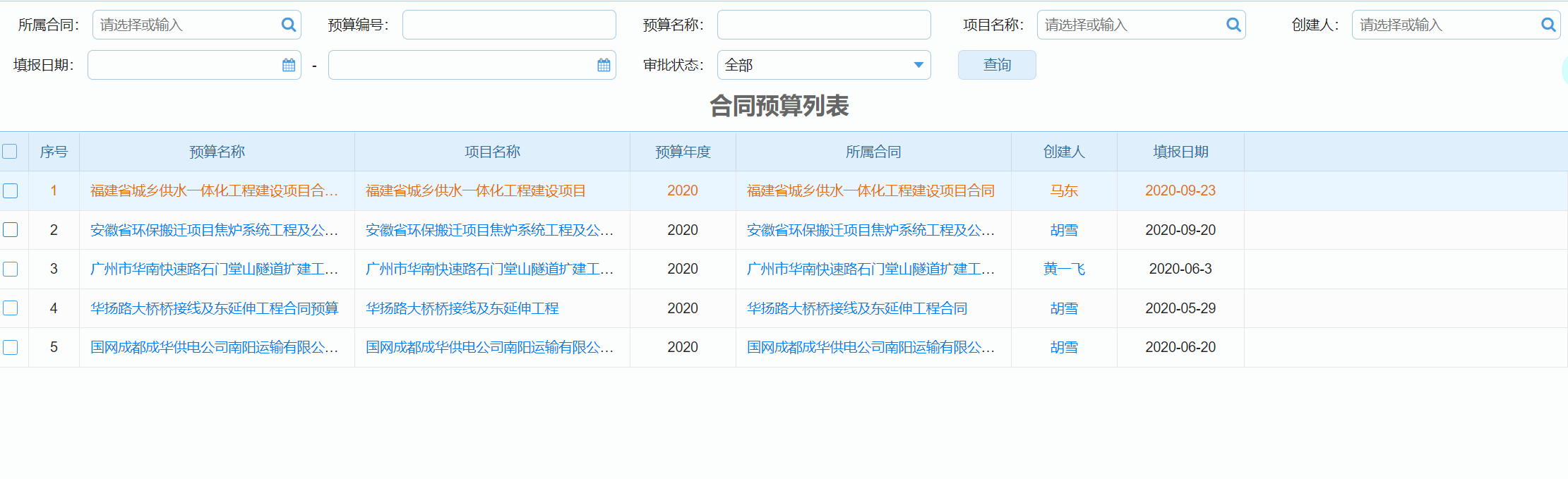Open budget link 华扬路大桥桥接线及东延伸工程合同预算
Viewport: 1568px width, 479px height.
tap(214, 308)
